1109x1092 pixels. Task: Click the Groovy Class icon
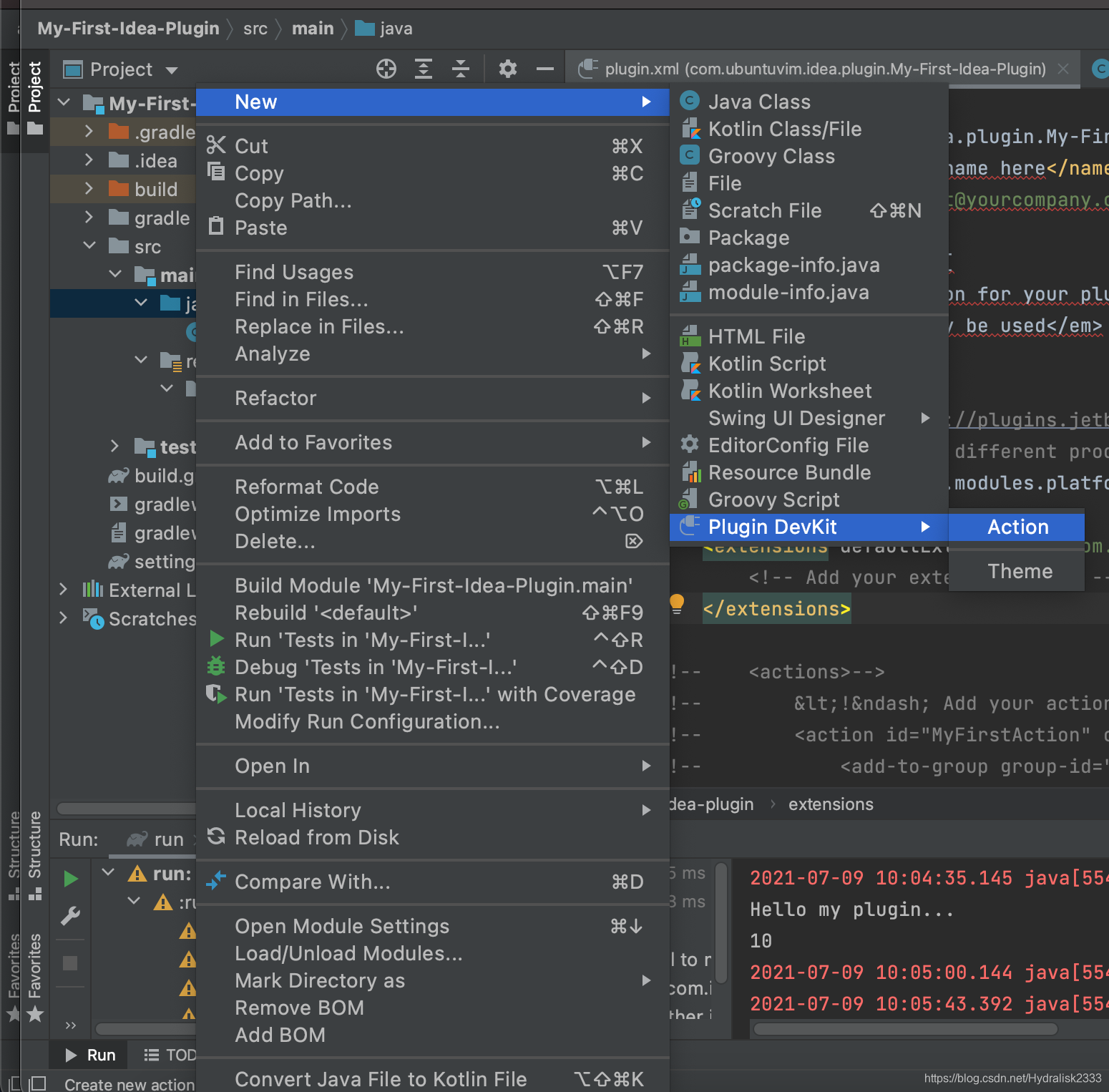tap(690, 155)
